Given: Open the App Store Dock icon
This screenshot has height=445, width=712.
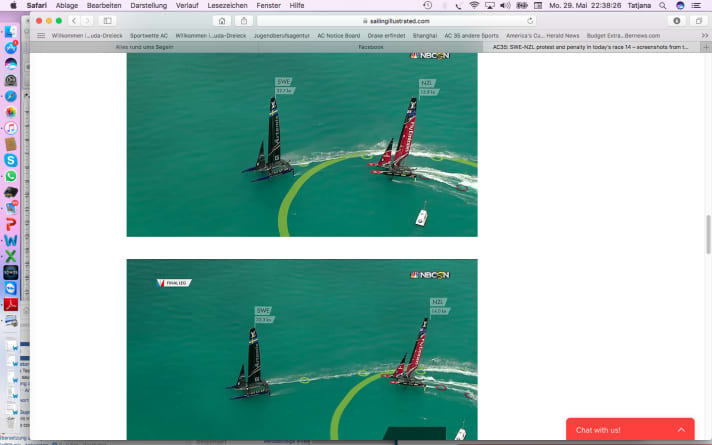Looking at the screenshot, I should click(10, 48).
